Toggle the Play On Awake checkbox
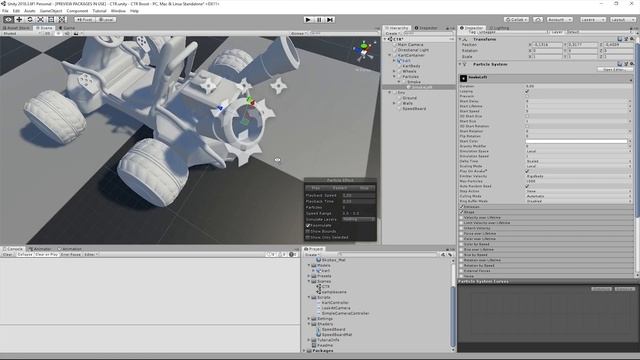The image size is (640, 360). [527, 171]
